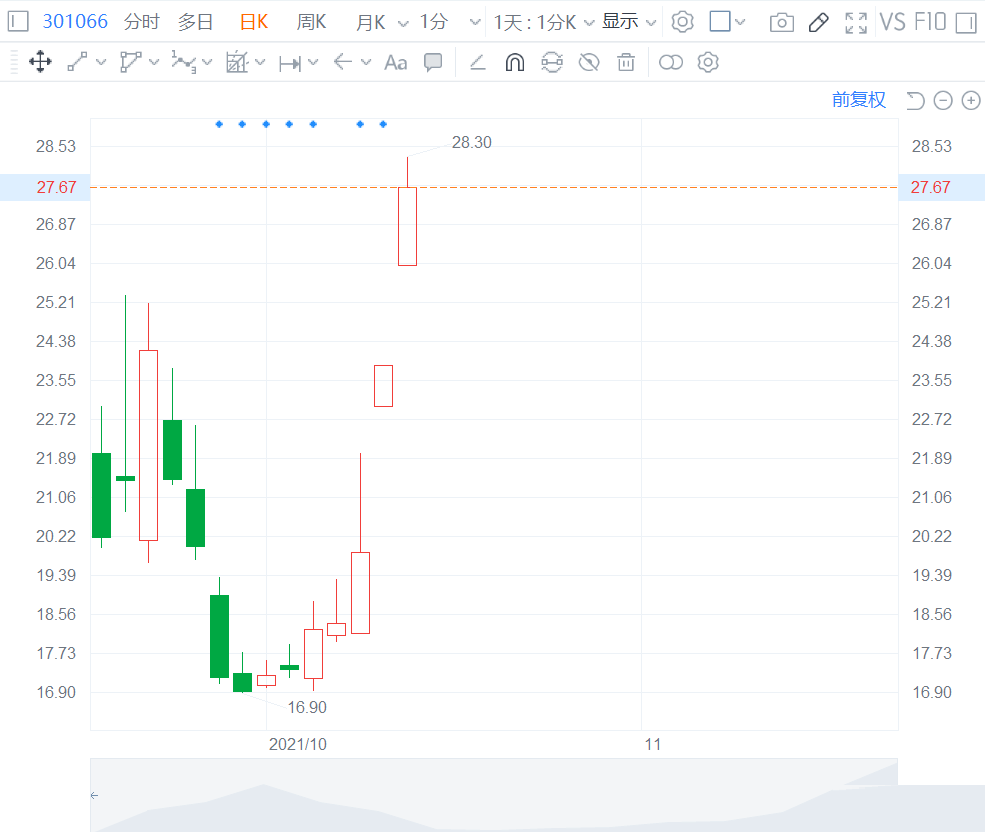Toggle the right side panel
This screenshot has height=832, width=985.
click(965, 22)
